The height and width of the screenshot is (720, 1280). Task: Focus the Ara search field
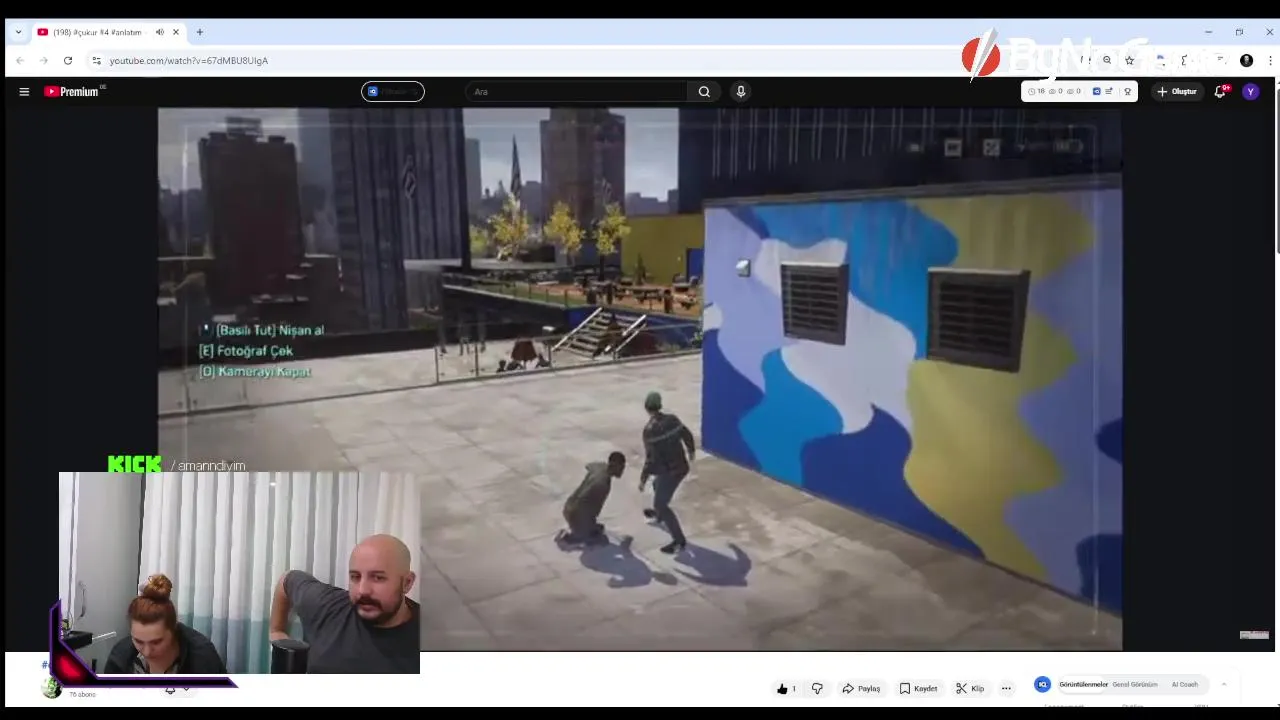click(577, 92)
